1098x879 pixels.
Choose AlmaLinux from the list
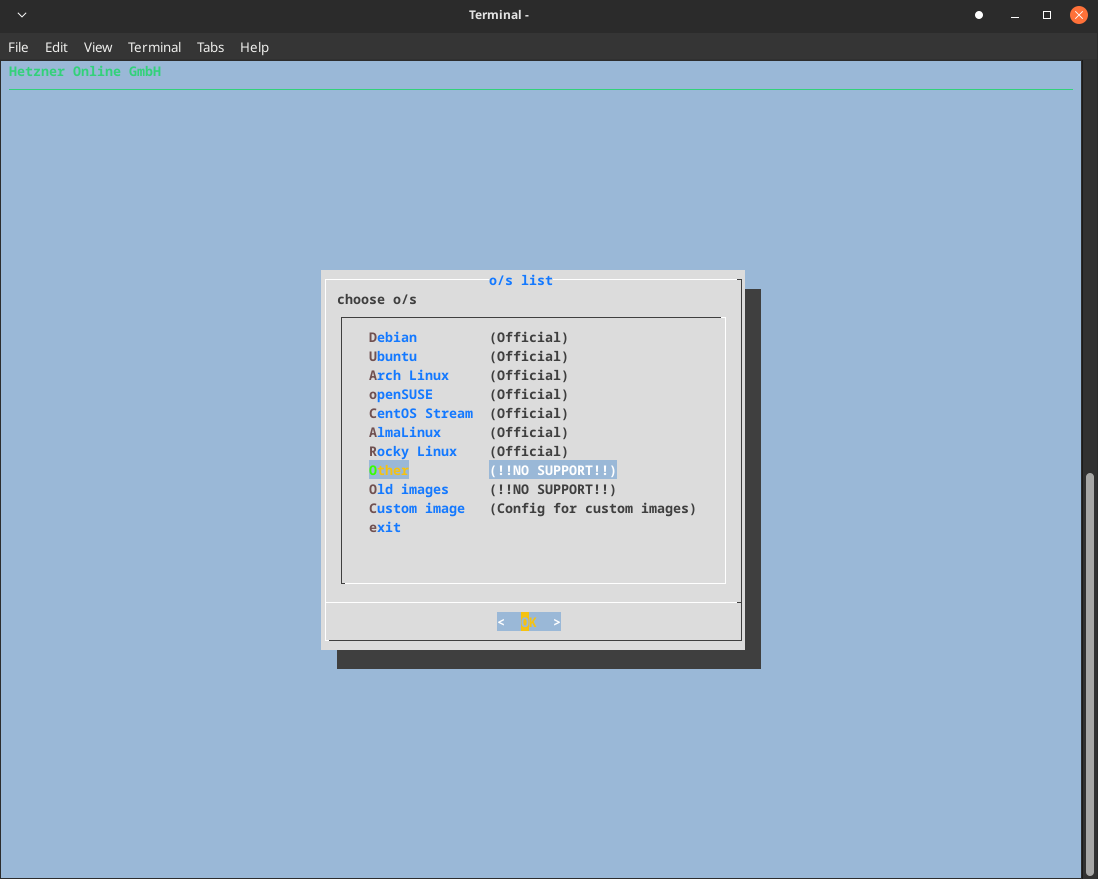click(405, 432)
